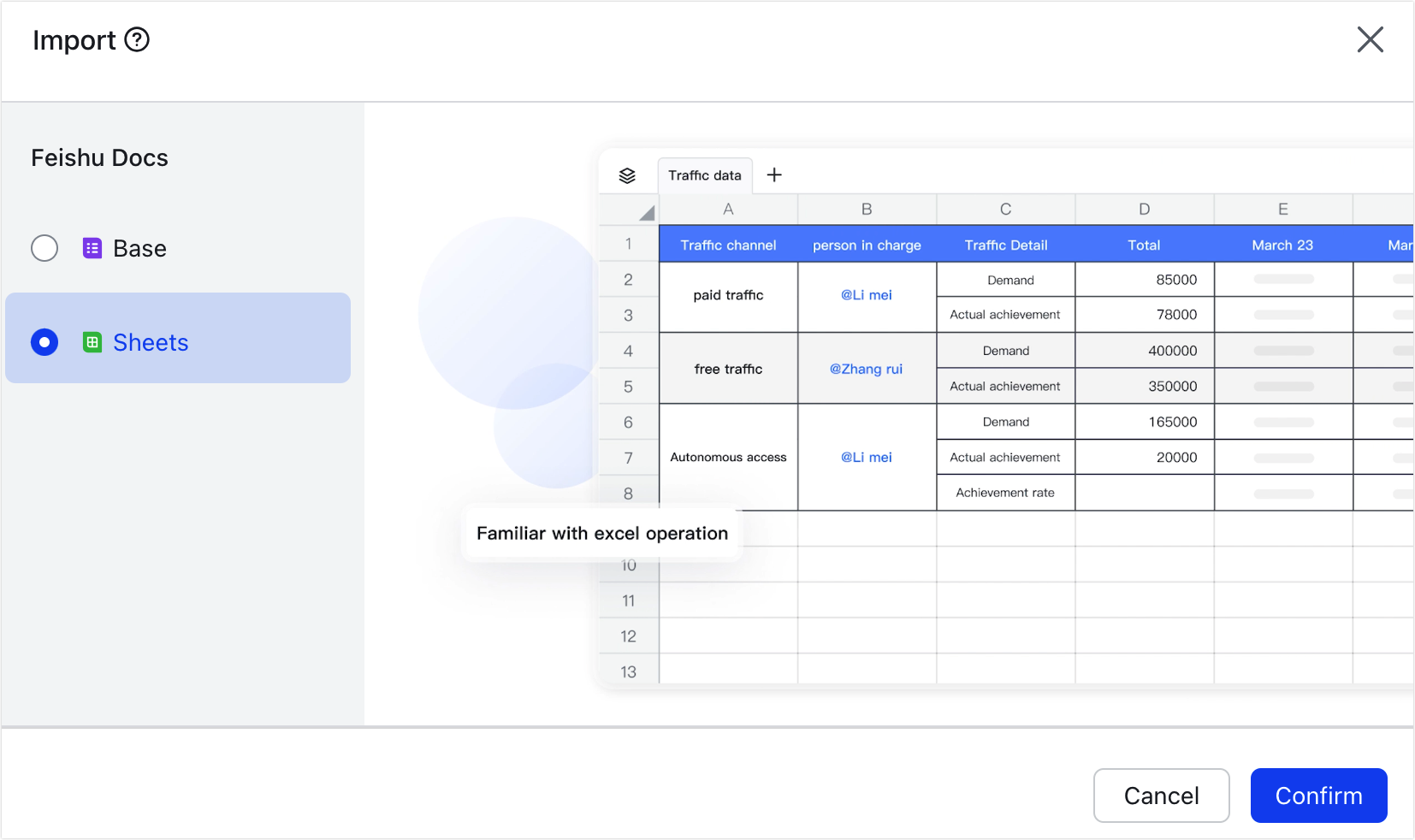Select the Base radio button

tap(44, 248)
